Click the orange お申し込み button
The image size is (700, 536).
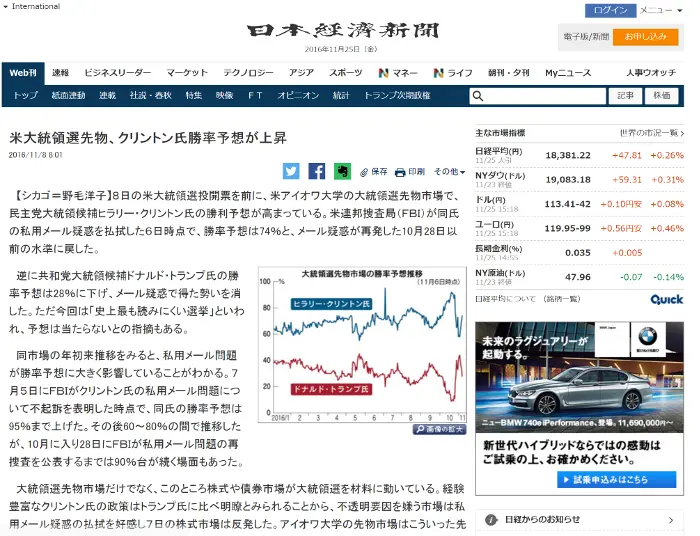pyautogui.click(x=645, y=36)
